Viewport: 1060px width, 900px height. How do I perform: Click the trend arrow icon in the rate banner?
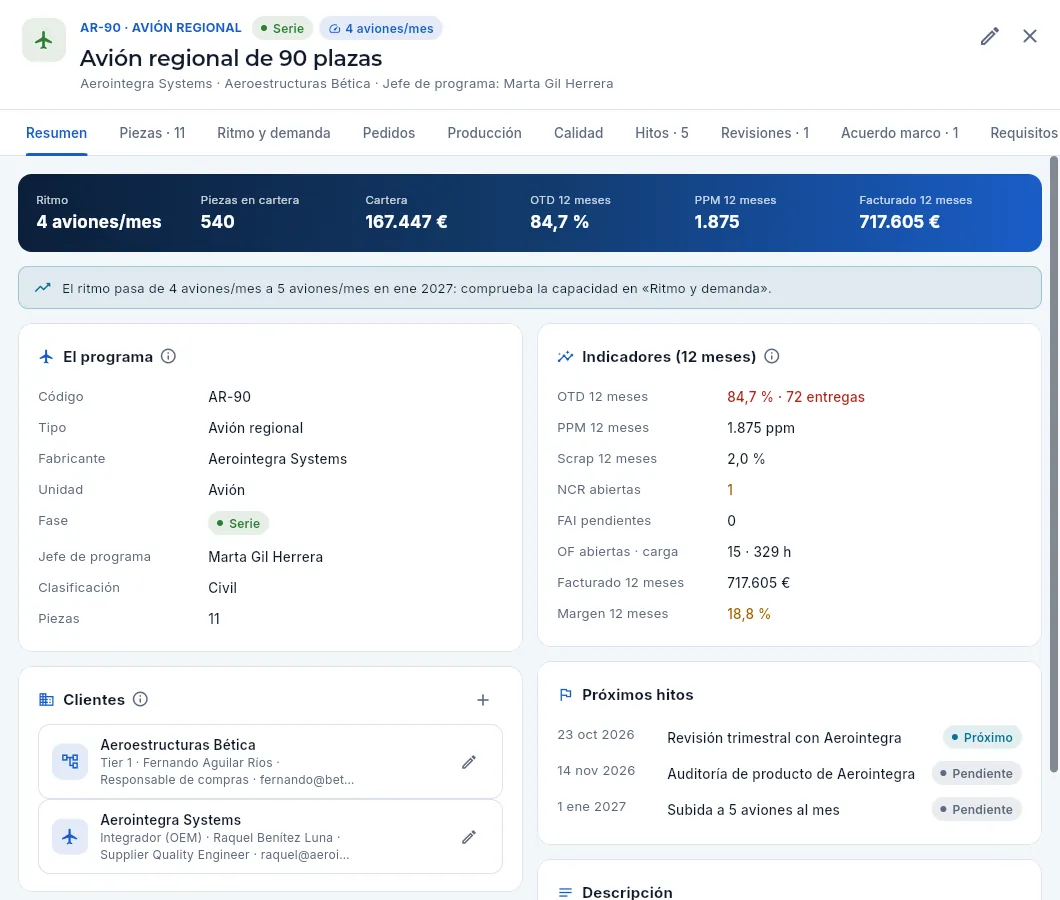tap(43, 288)
